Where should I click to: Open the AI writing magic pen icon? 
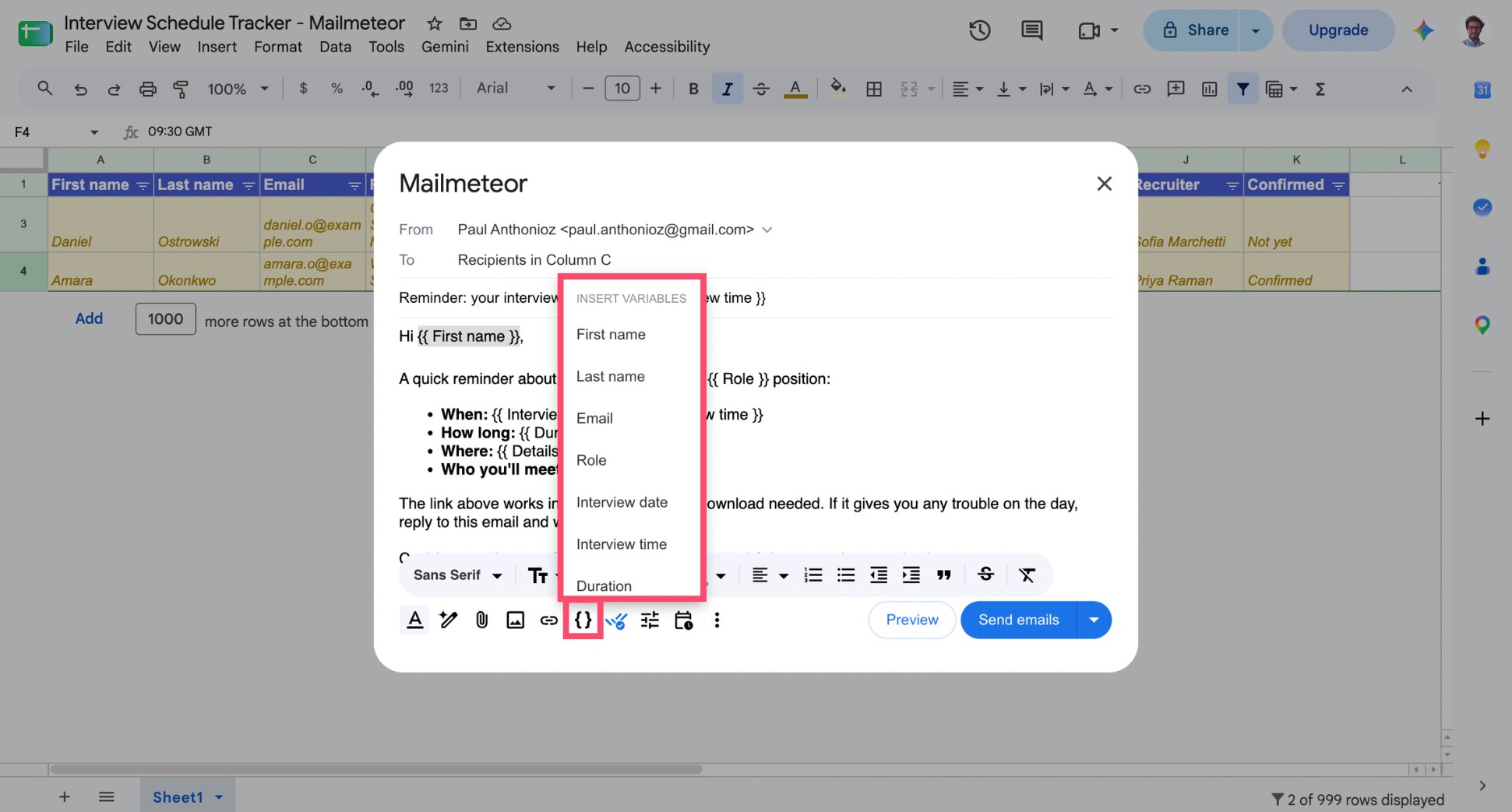(x=449, y=620)
